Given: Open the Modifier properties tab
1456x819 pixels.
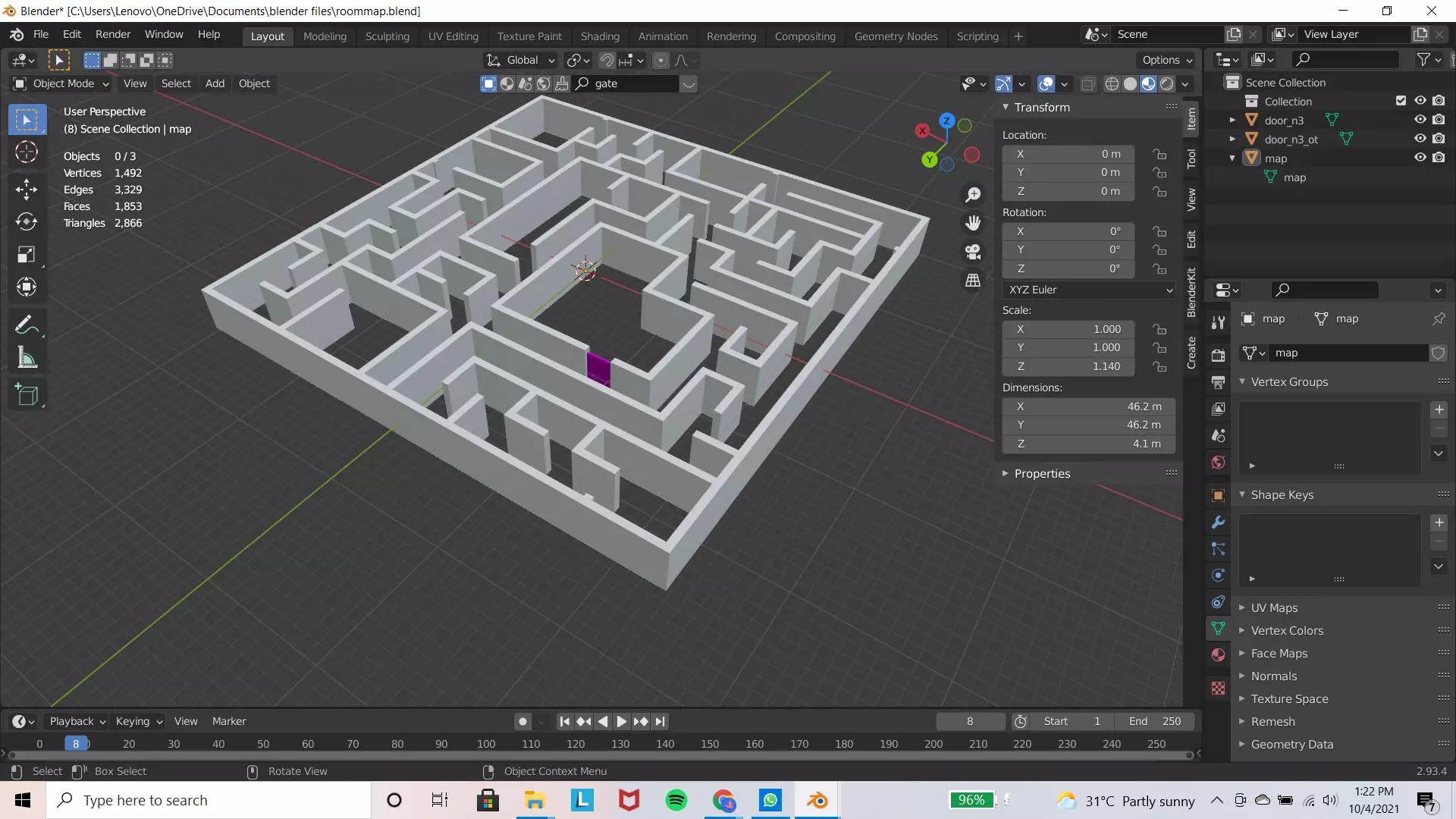Looking at the screenshot, I should tap(1218, 522).
